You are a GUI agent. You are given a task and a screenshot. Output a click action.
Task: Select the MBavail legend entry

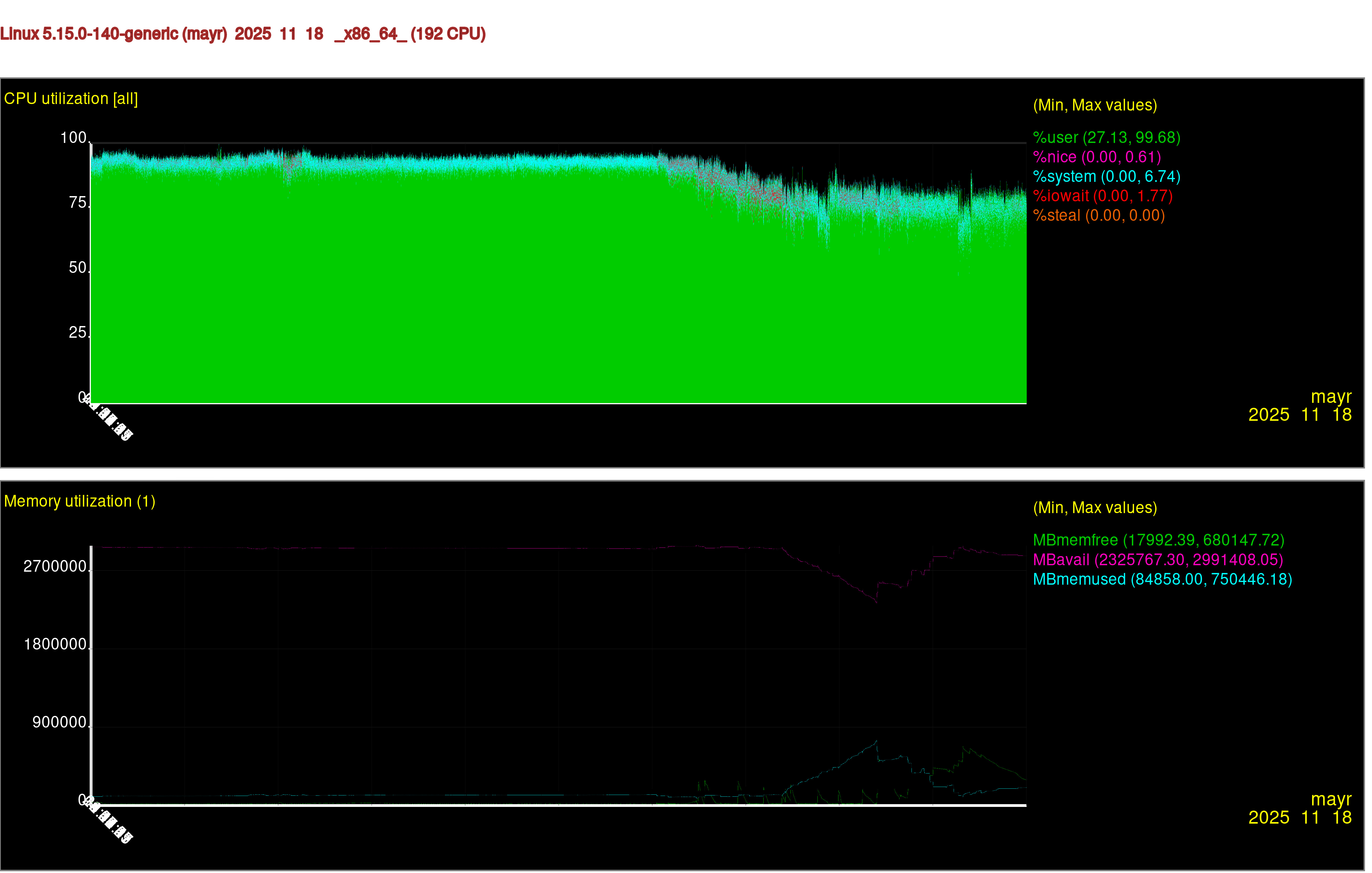tap(1158, 559)
